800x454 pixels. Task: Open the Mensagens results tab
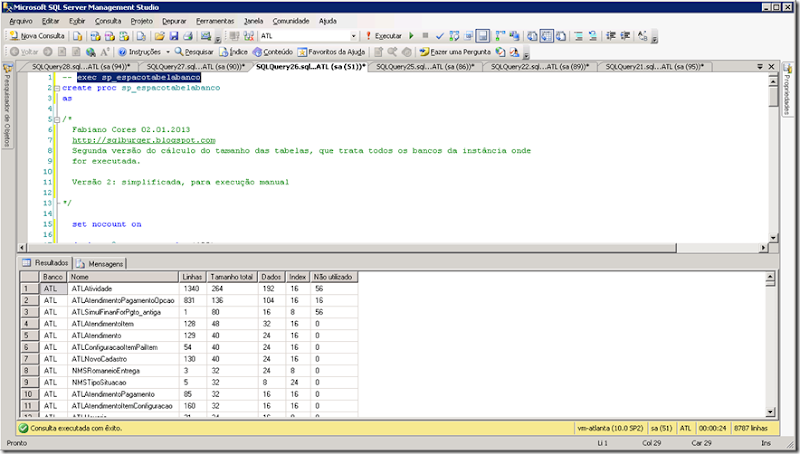(101, 264)
